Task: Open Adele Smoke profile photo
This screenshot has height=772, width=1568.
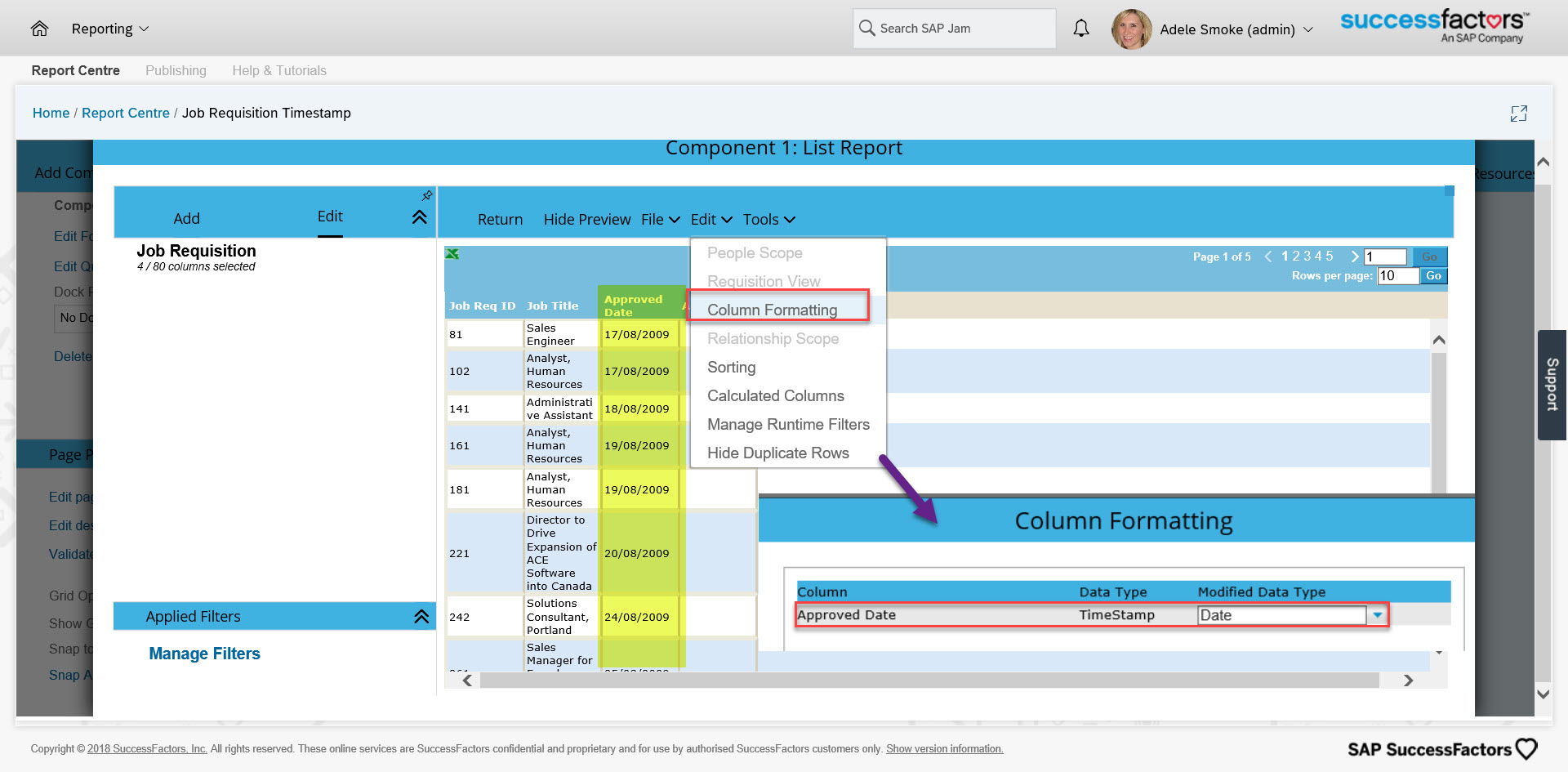Action: click(1131, 29)
